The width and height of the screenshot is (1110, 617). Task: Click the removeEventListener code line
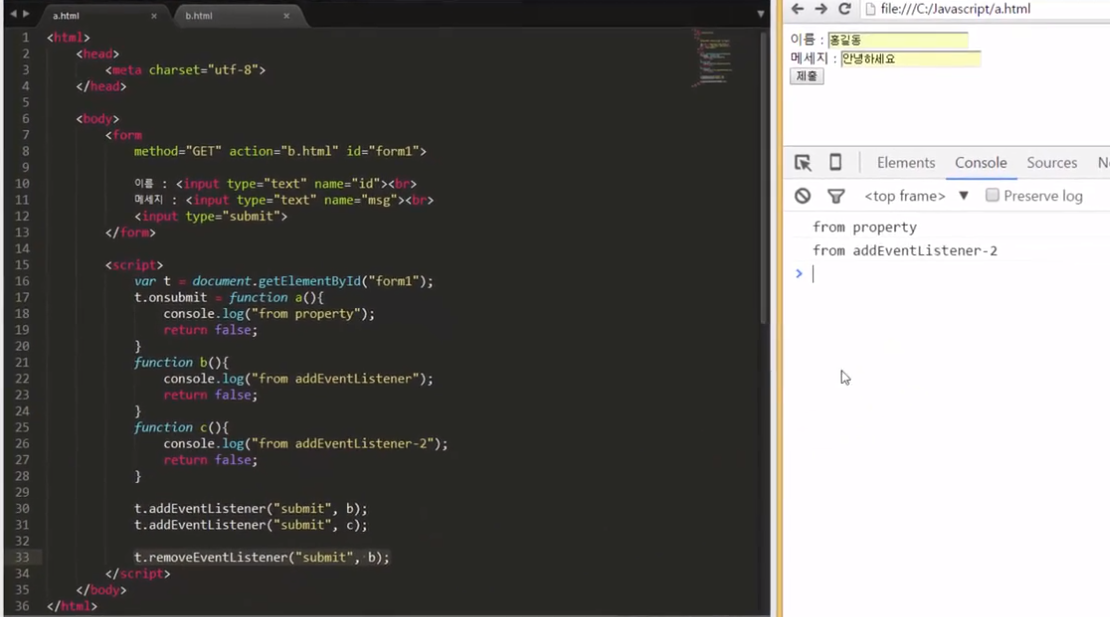coord(262,558)
